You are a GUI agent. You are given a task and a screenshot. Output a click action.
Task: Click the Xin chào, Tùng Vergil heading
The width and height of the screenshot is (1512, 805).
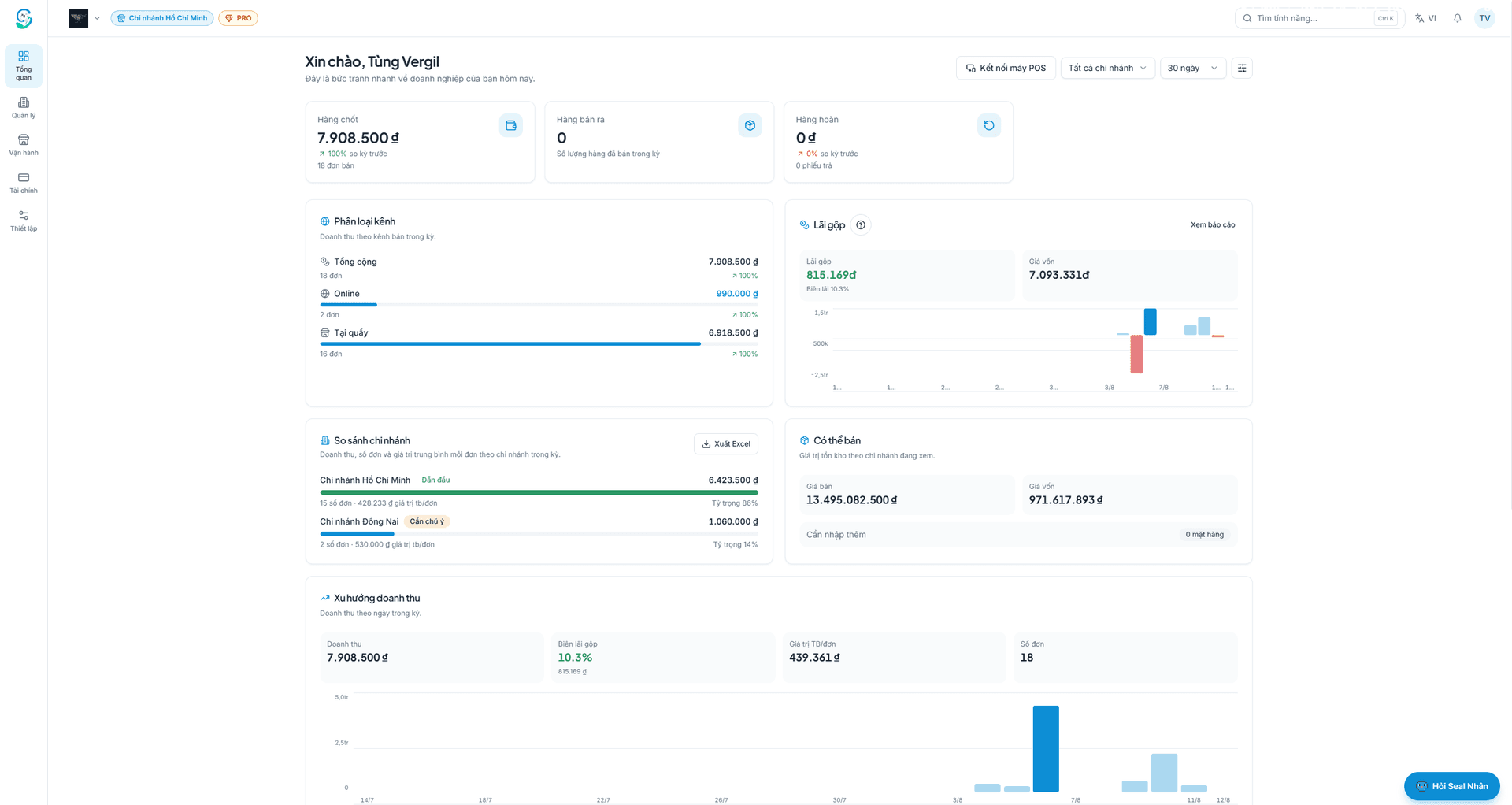coord(372,61)
